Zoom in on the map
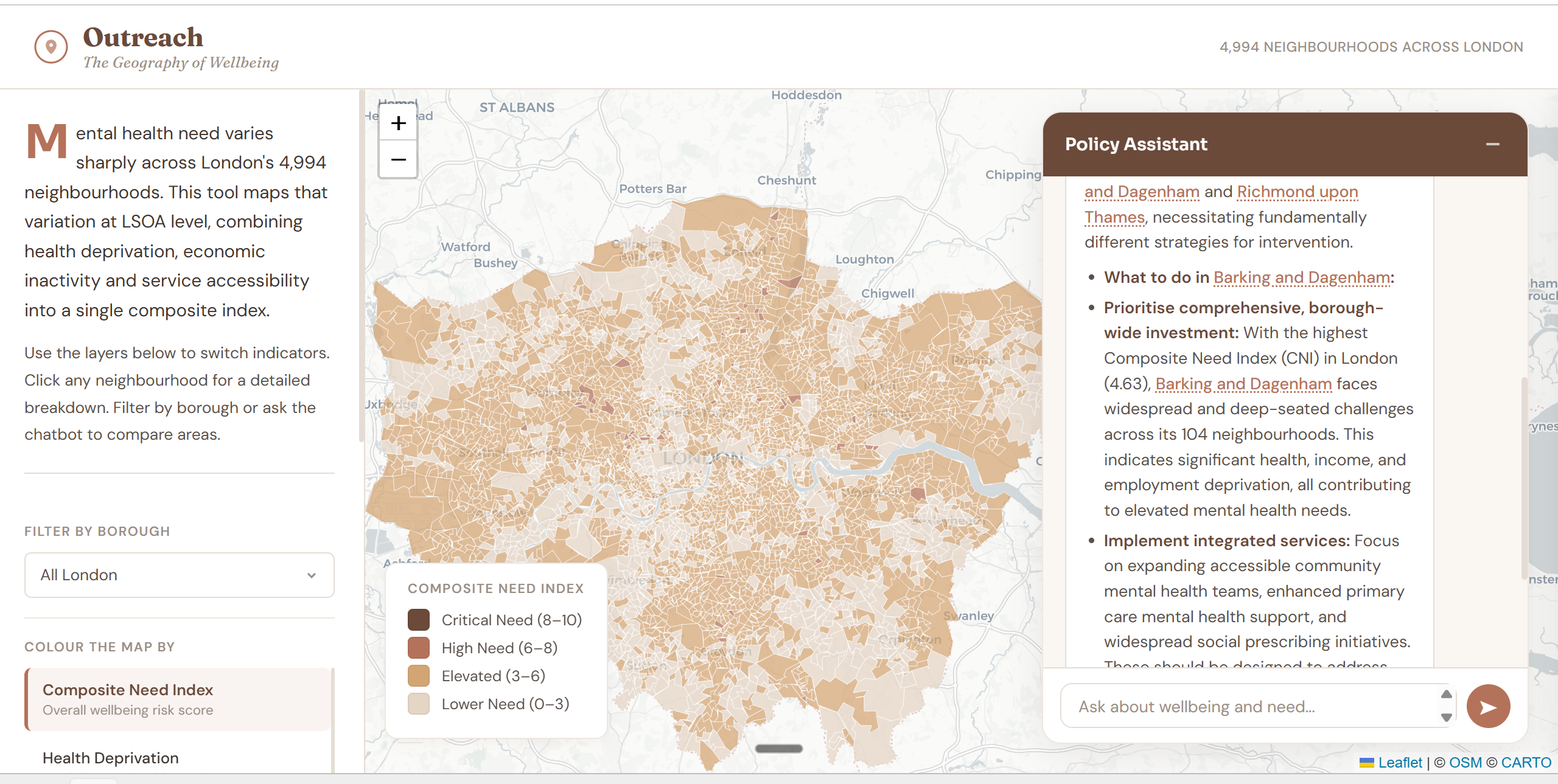The height and width of the screenshot is (784, 1558). point(398,123)
